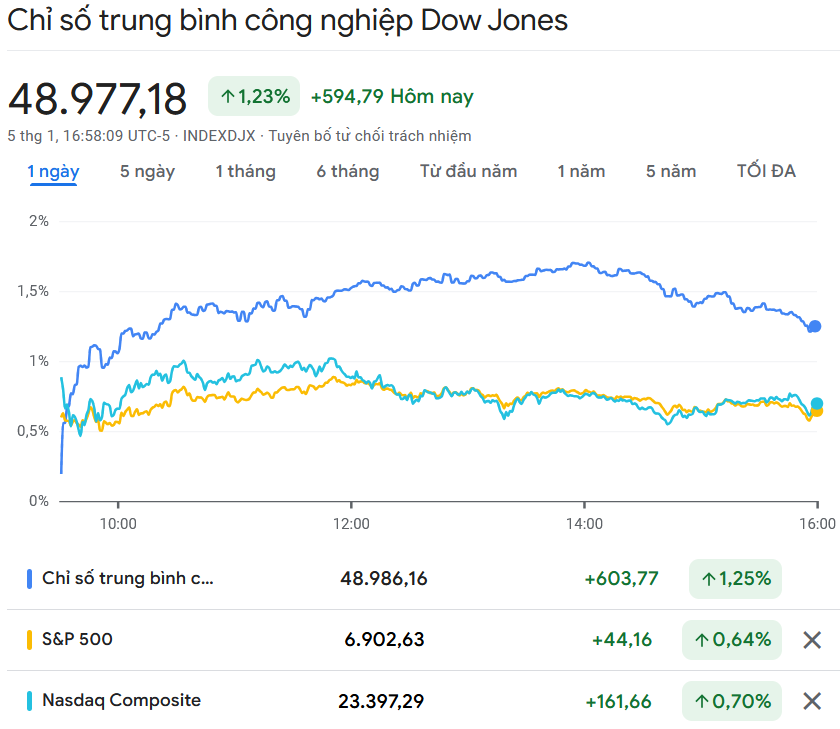Image resolution: width=840 pixels, height=729 pixels.
Task: Click the blue Dow Jones endpoint dot
Action: [814, 326]
